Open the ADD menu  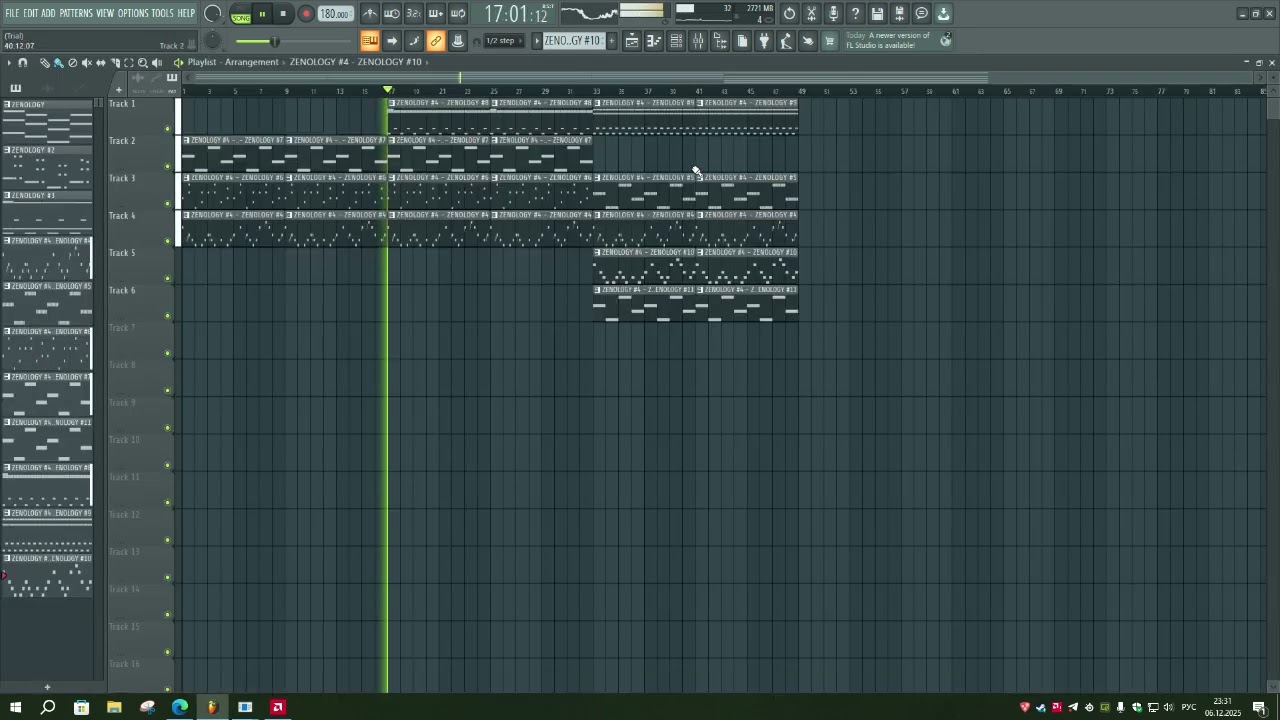point(48,13)
